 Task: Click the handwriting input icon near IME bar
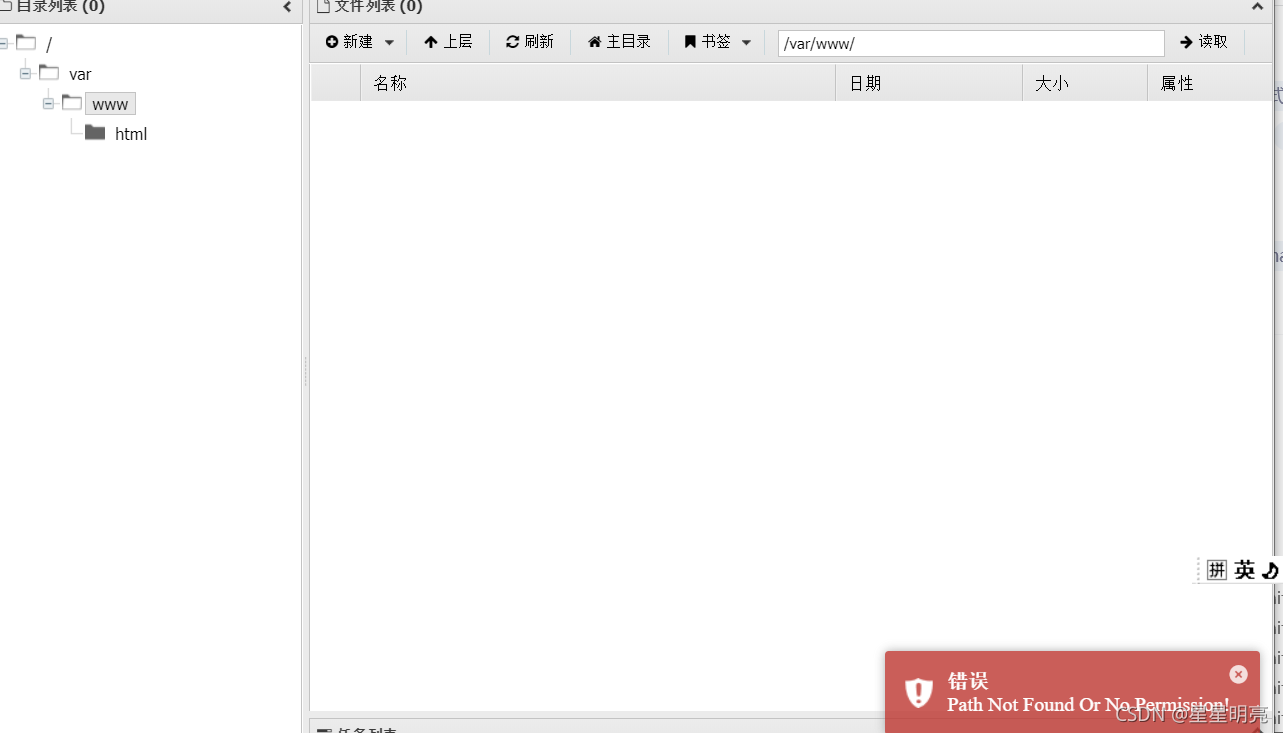tap(1269, 570)
